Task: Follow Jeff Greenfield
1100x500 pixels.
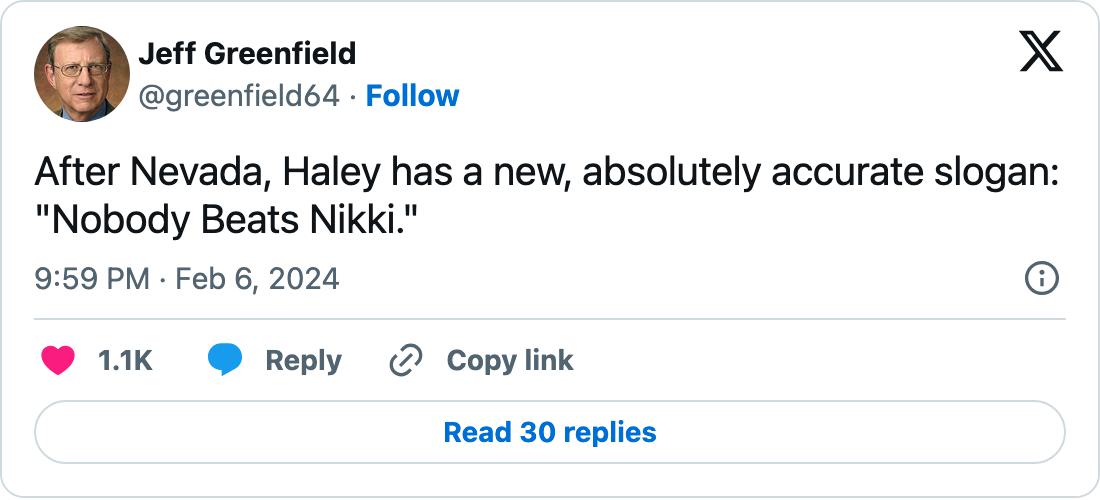Action: pos(412,96)
